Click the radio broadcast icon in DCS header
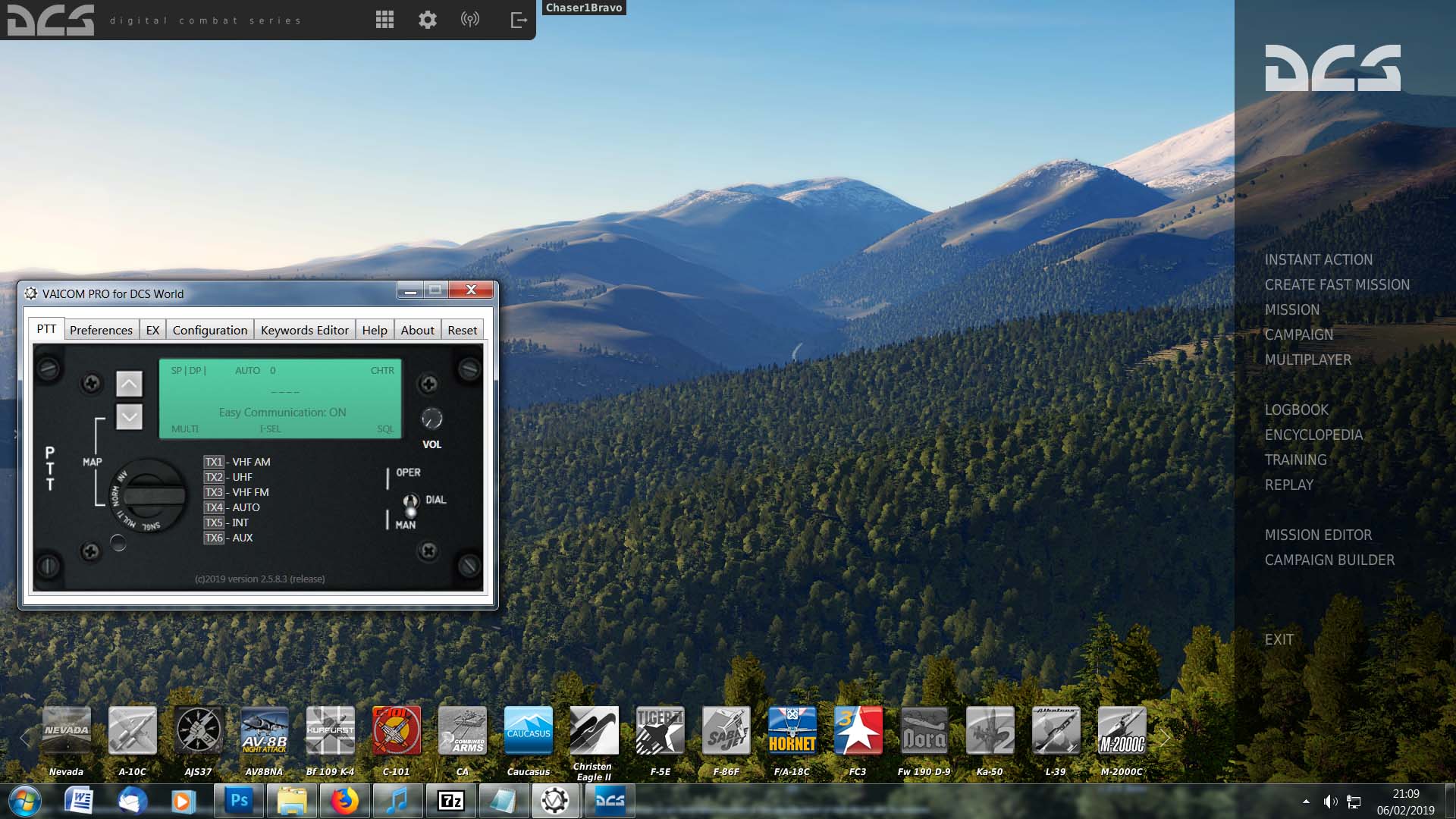The height and width of the screenshot is (819, 1456). (x=470, y=20)
